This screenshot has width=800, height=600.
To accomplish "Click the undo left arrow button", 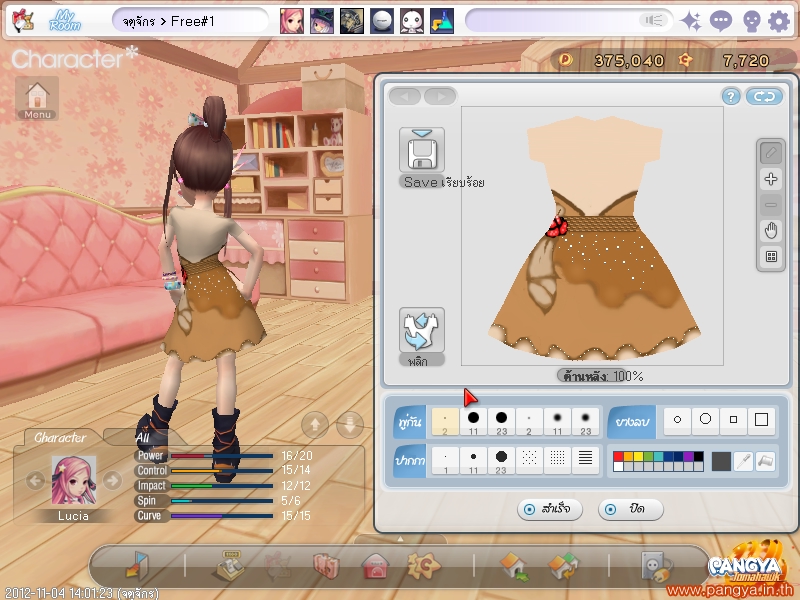I will 405,96.
